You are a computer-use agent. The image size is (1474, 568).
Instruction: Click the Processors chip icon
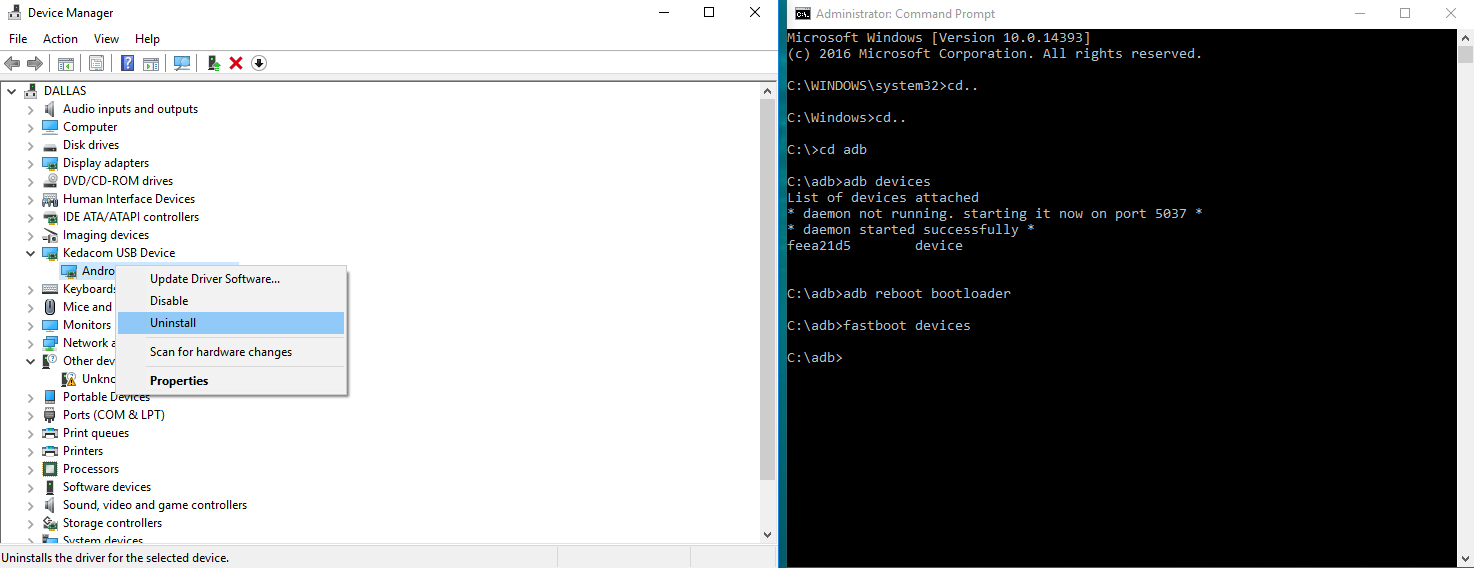[x=50, y=469]
